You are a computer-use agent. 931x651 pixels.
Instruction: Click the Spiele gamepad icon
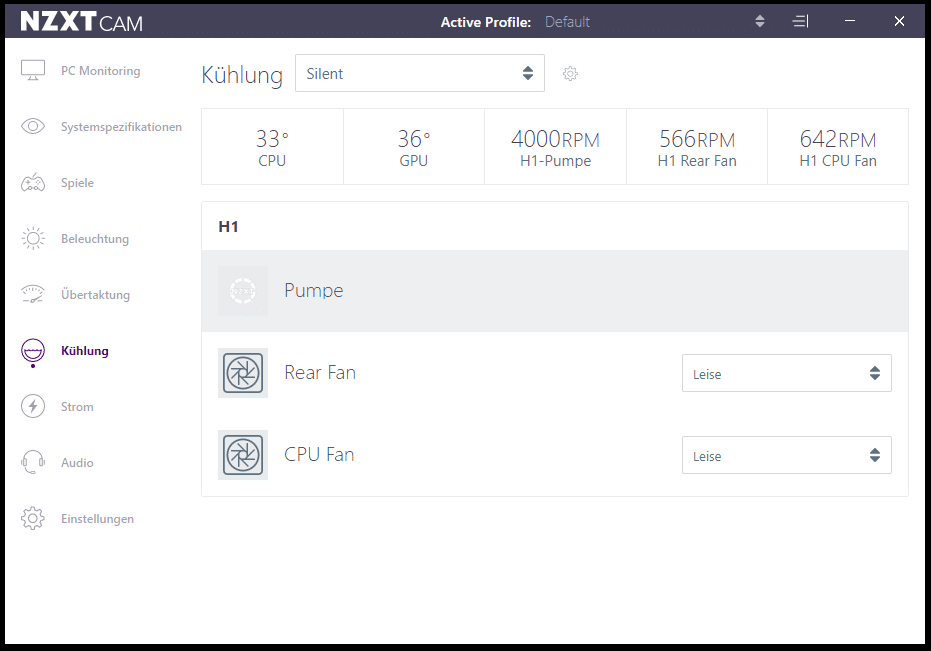[33, 183]
